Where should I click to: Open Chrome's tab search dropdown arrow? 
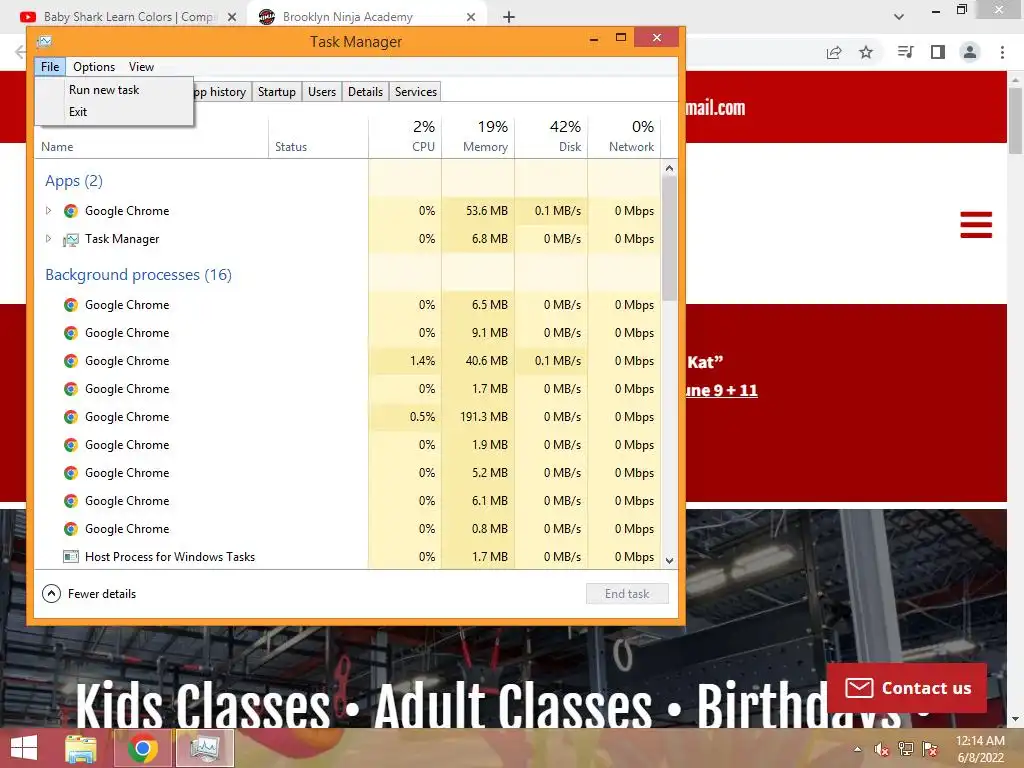click(899, 17)
